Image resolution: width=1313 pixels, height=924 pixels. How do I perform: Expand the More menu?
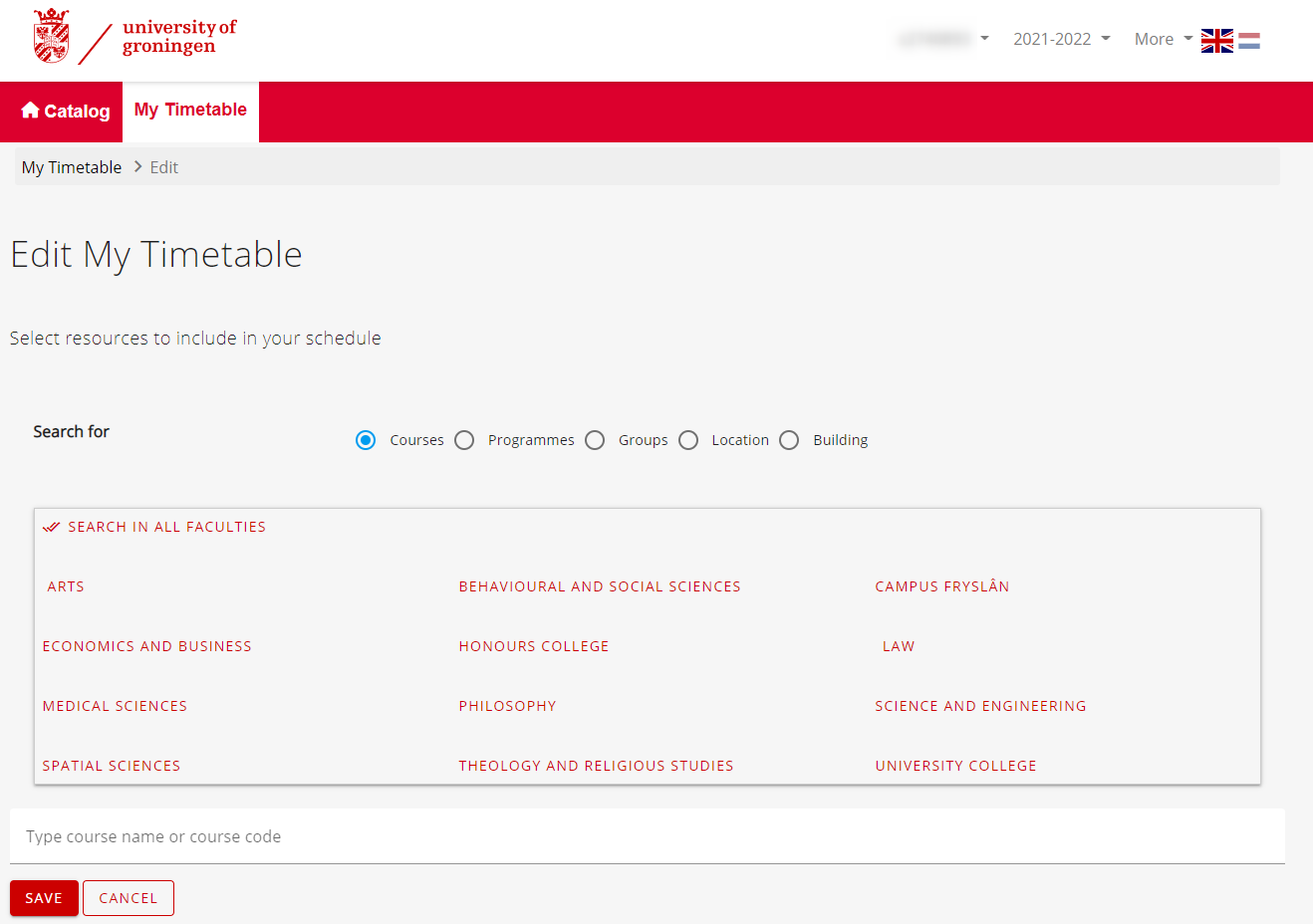pyautogui.click(x=1160, y=38)
